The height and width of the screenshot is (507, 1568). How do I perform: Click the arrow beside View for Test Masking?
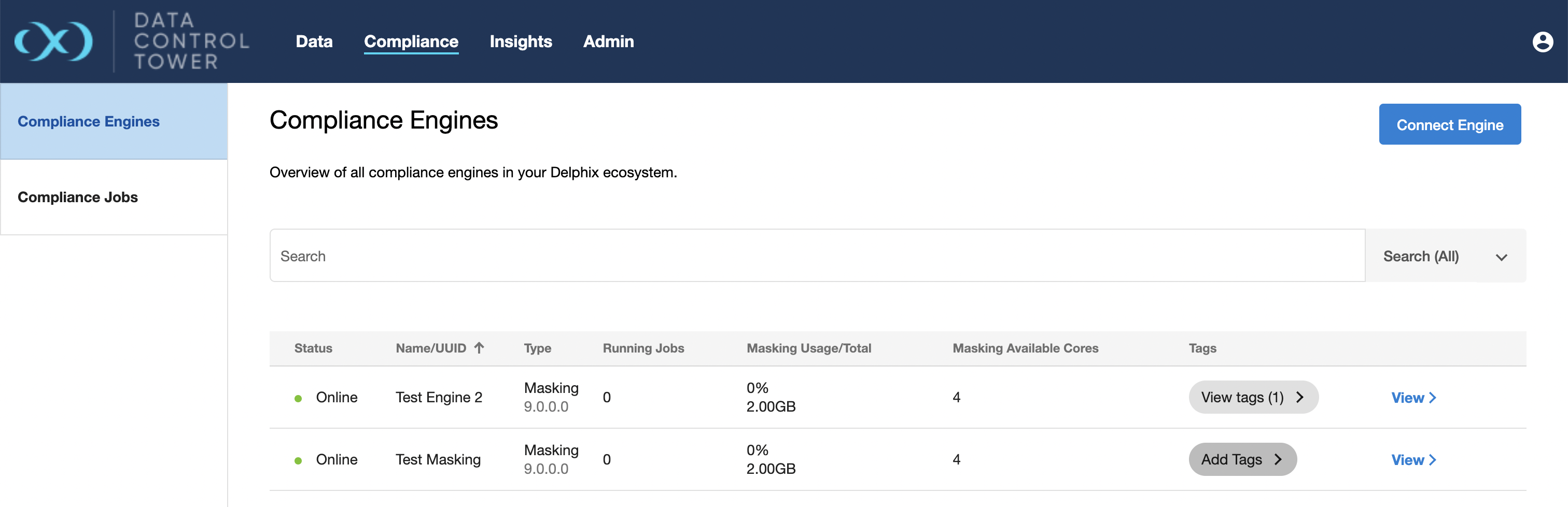pyautogui.click(x=1433, y=460)
